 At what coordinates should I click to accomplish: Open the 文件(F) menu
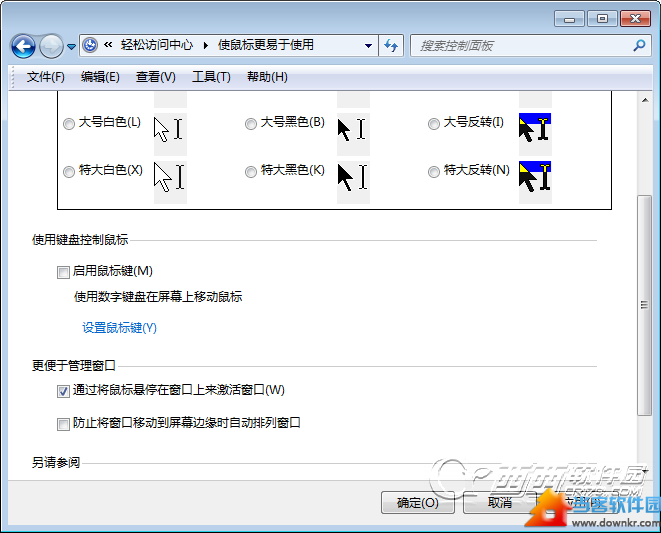click(x=46, y=77)
